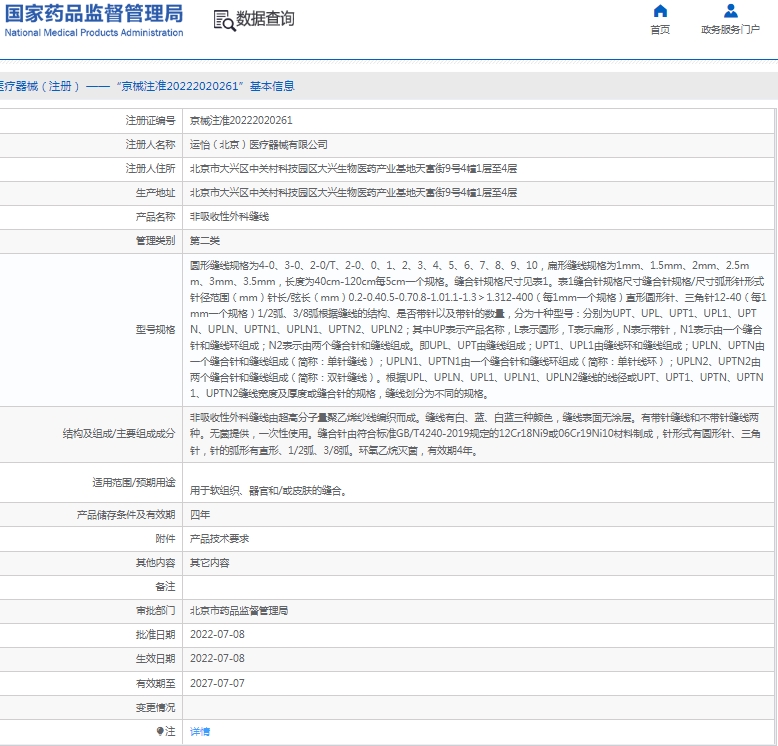Click the attachment value 产品技术要求

219,539
